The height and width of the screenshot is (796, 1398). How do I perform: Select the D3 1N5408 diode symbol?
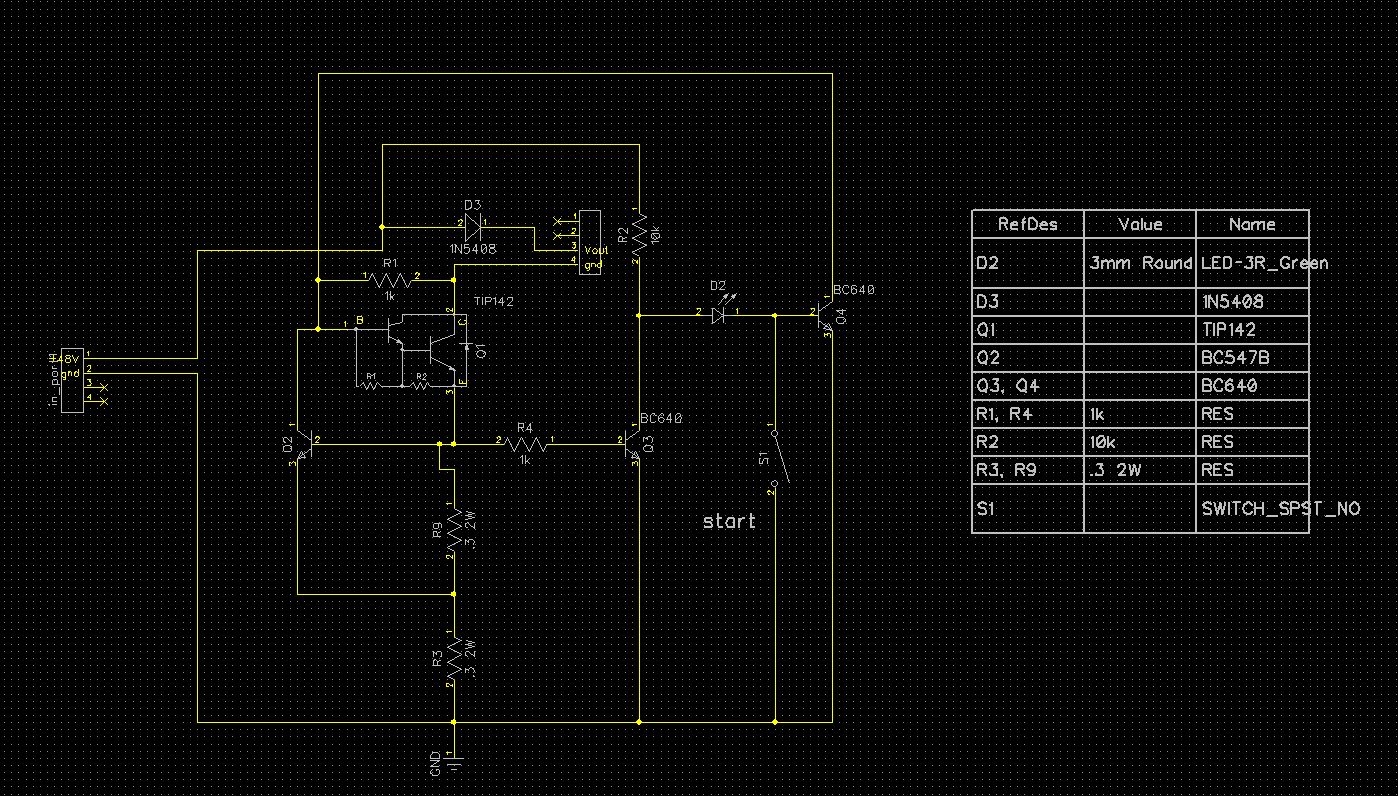[x=472, y=224]
